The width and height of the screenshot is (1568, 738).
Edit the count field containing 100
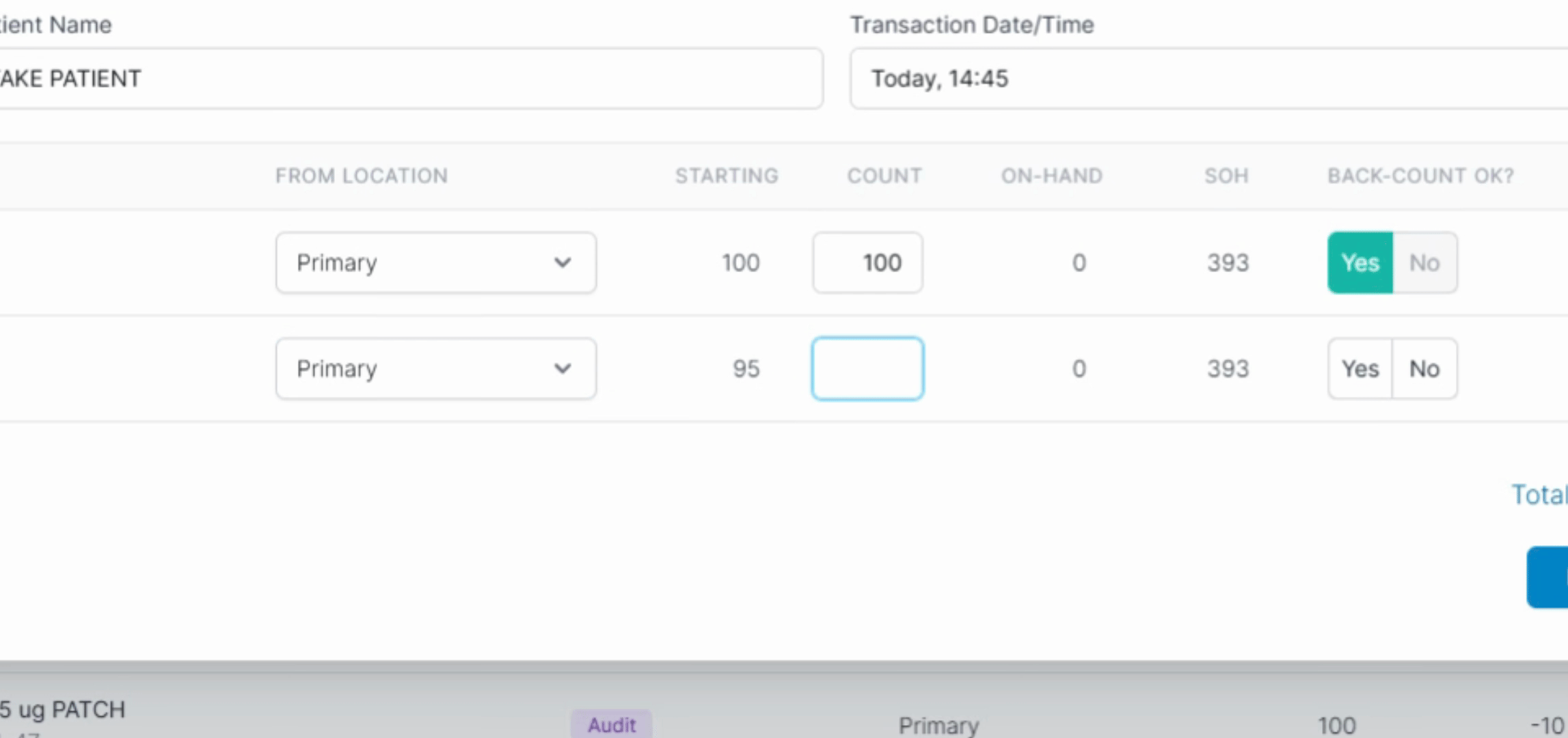867,262
